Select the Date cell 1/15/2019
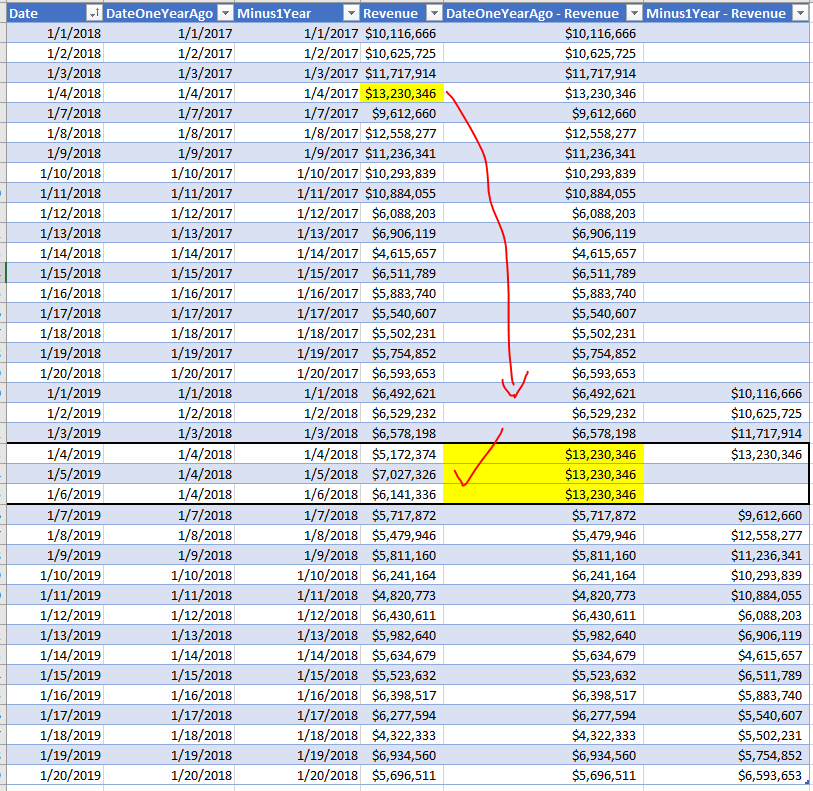 click(x=55, y=675)
